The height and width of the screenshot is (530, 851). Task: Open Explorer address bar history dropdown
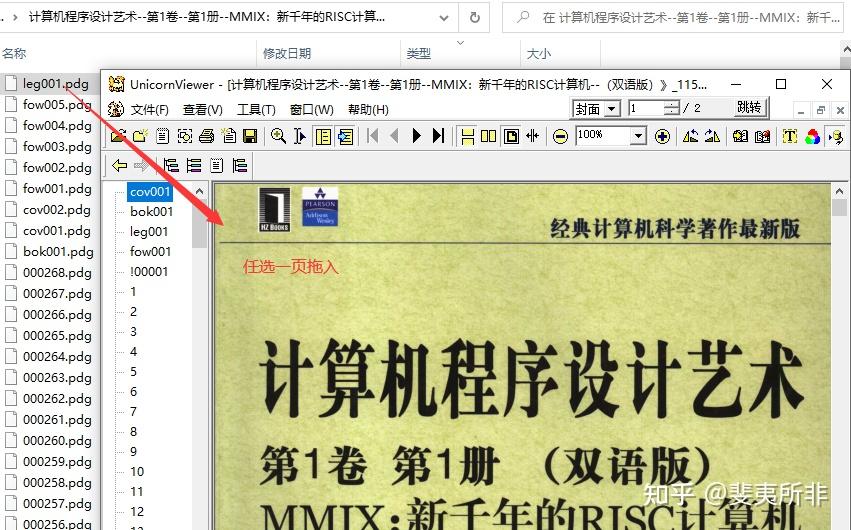[444, 18]
